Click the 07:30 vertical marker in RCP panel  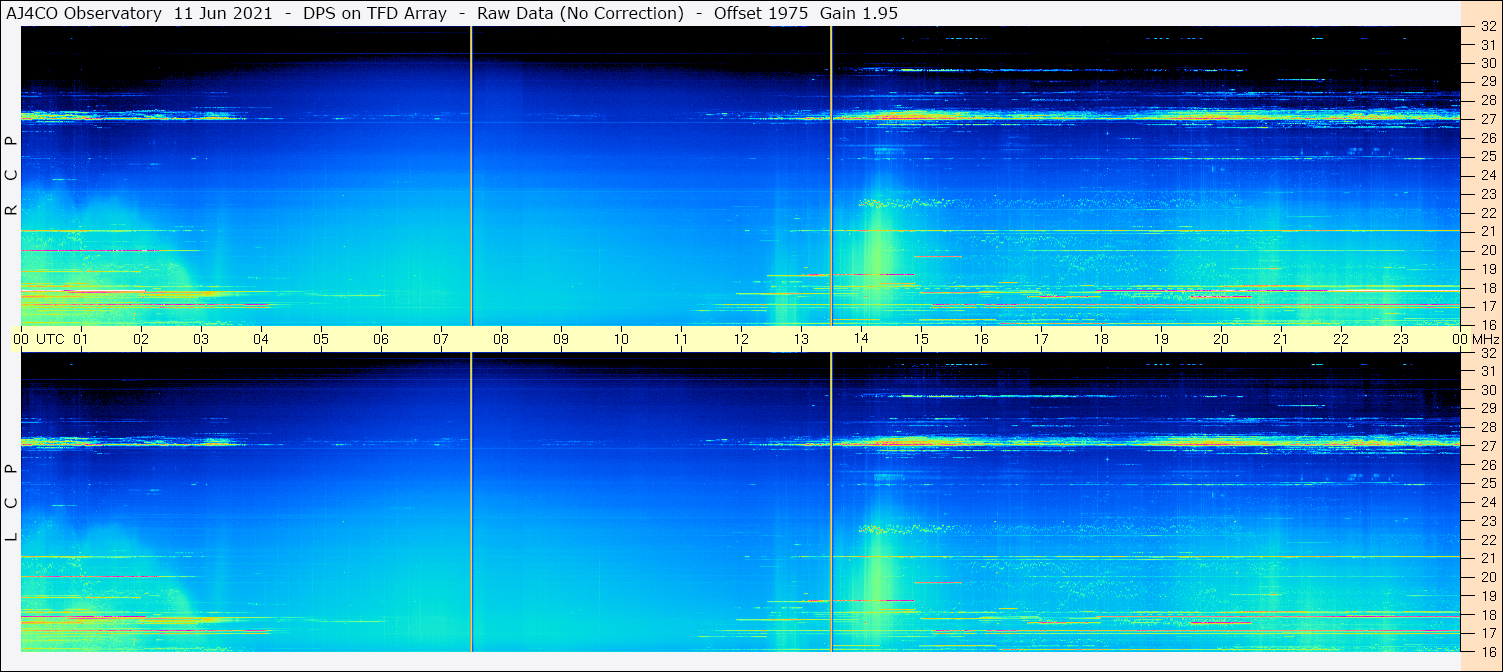point(471,176)
